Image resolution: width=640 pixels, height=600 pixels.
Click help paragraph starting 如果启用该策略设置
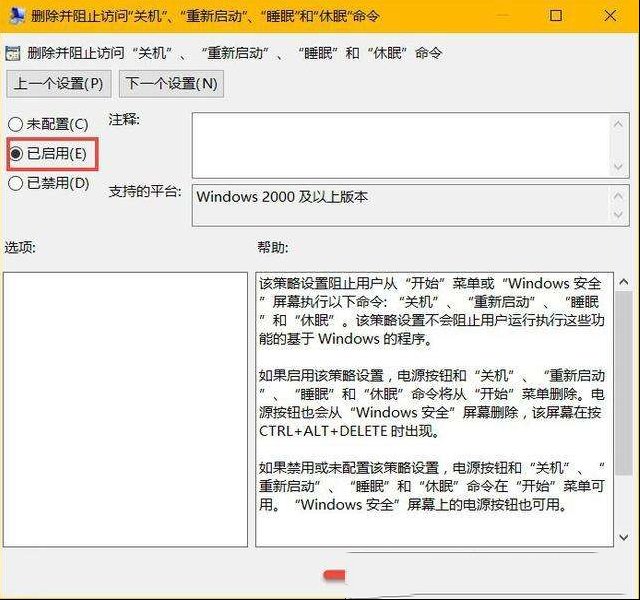(x=431, y=403)
